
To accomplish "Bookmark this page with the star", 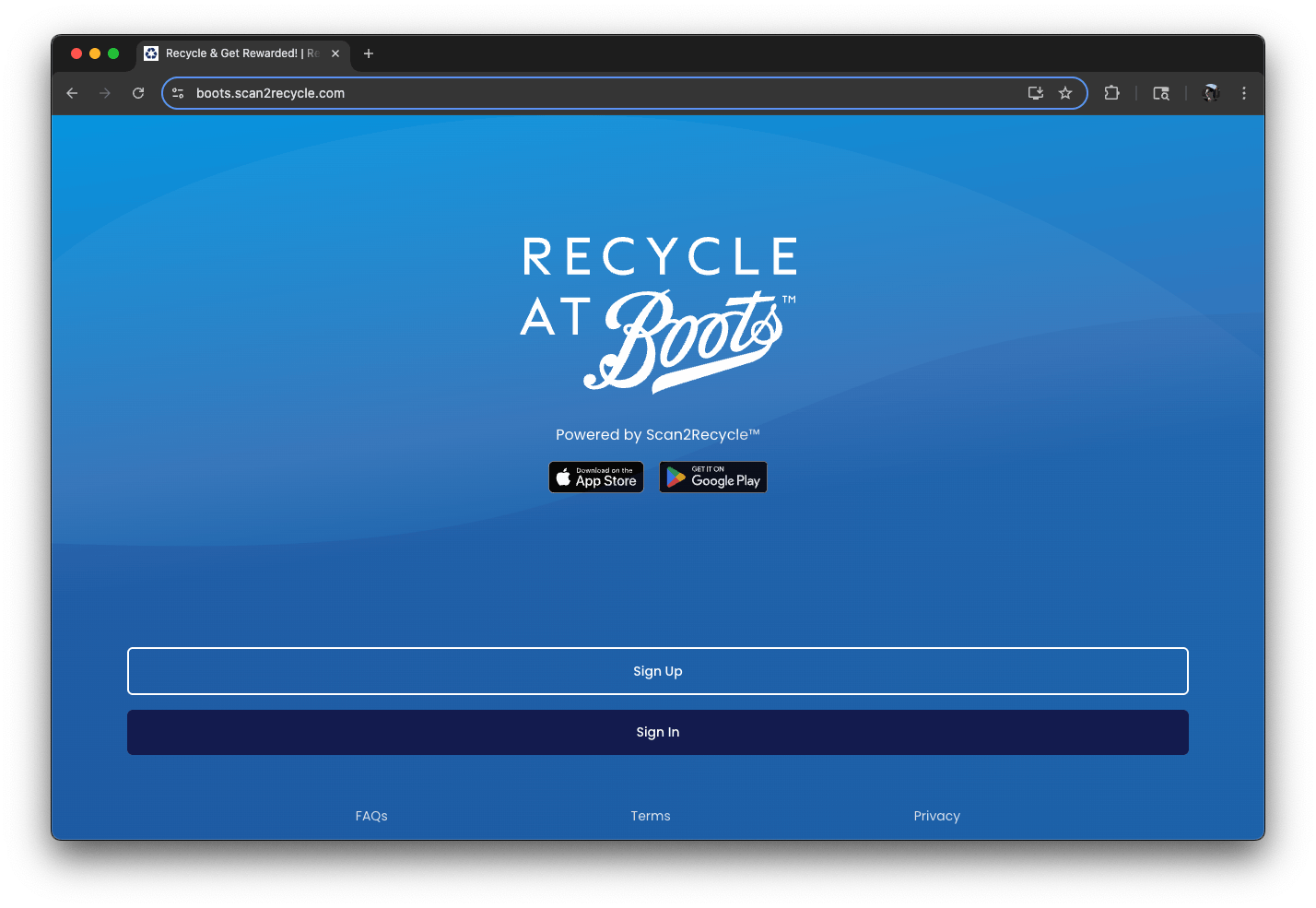I will [1065, 93].
